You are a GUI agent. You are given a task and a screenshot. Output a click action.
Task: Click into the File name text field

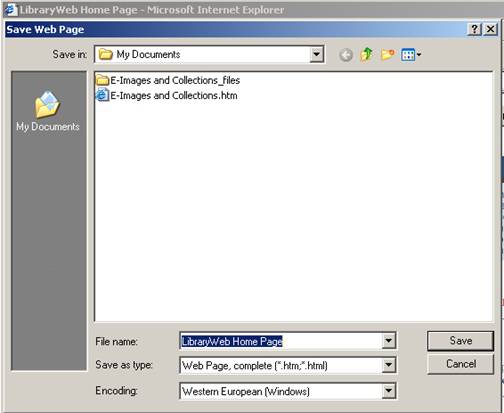point(281,341)
